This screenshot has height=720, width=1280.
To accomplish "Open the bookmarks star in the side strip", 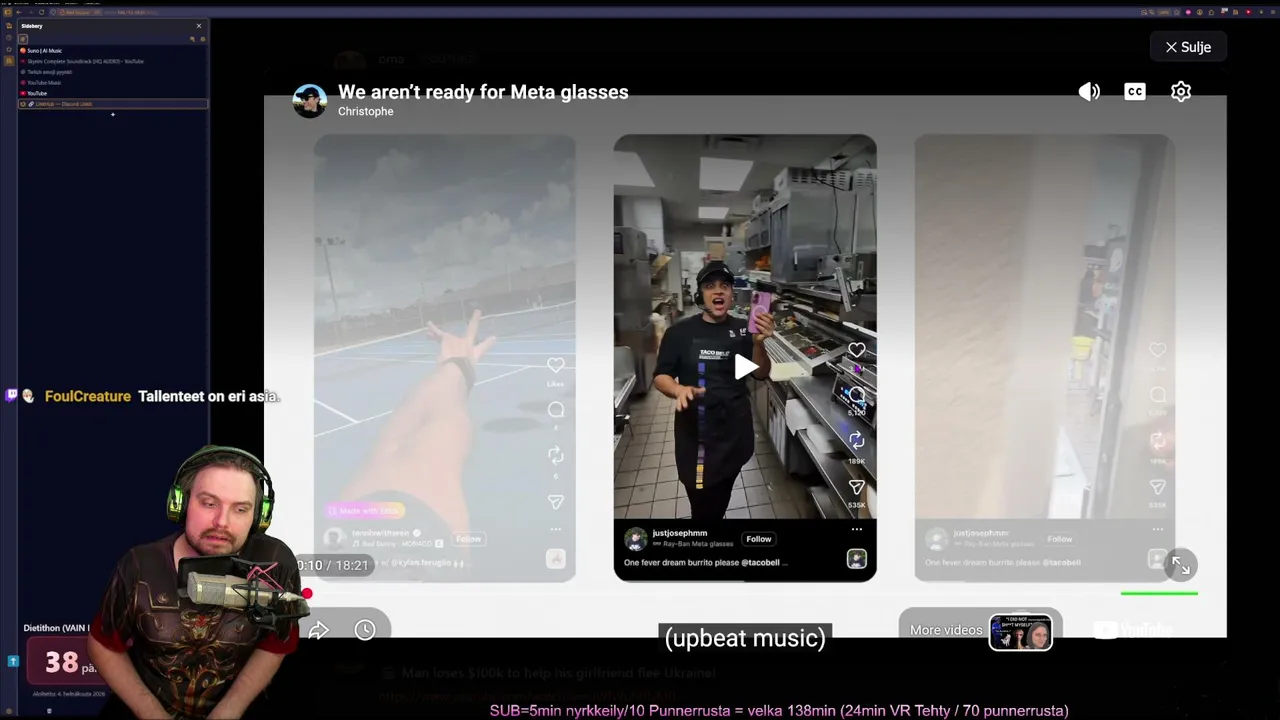I will (9, 50).
